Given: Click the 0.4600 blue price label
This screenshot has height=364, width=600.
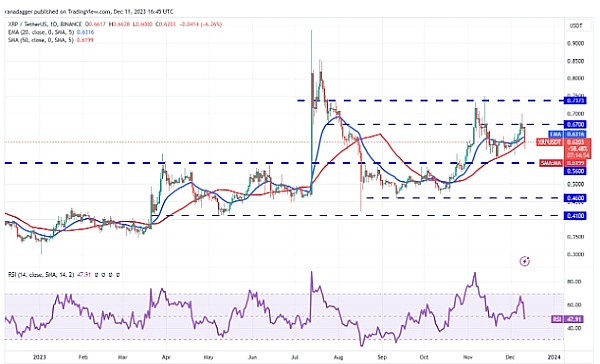Looking at the screenshot, I should pos(575,198).
